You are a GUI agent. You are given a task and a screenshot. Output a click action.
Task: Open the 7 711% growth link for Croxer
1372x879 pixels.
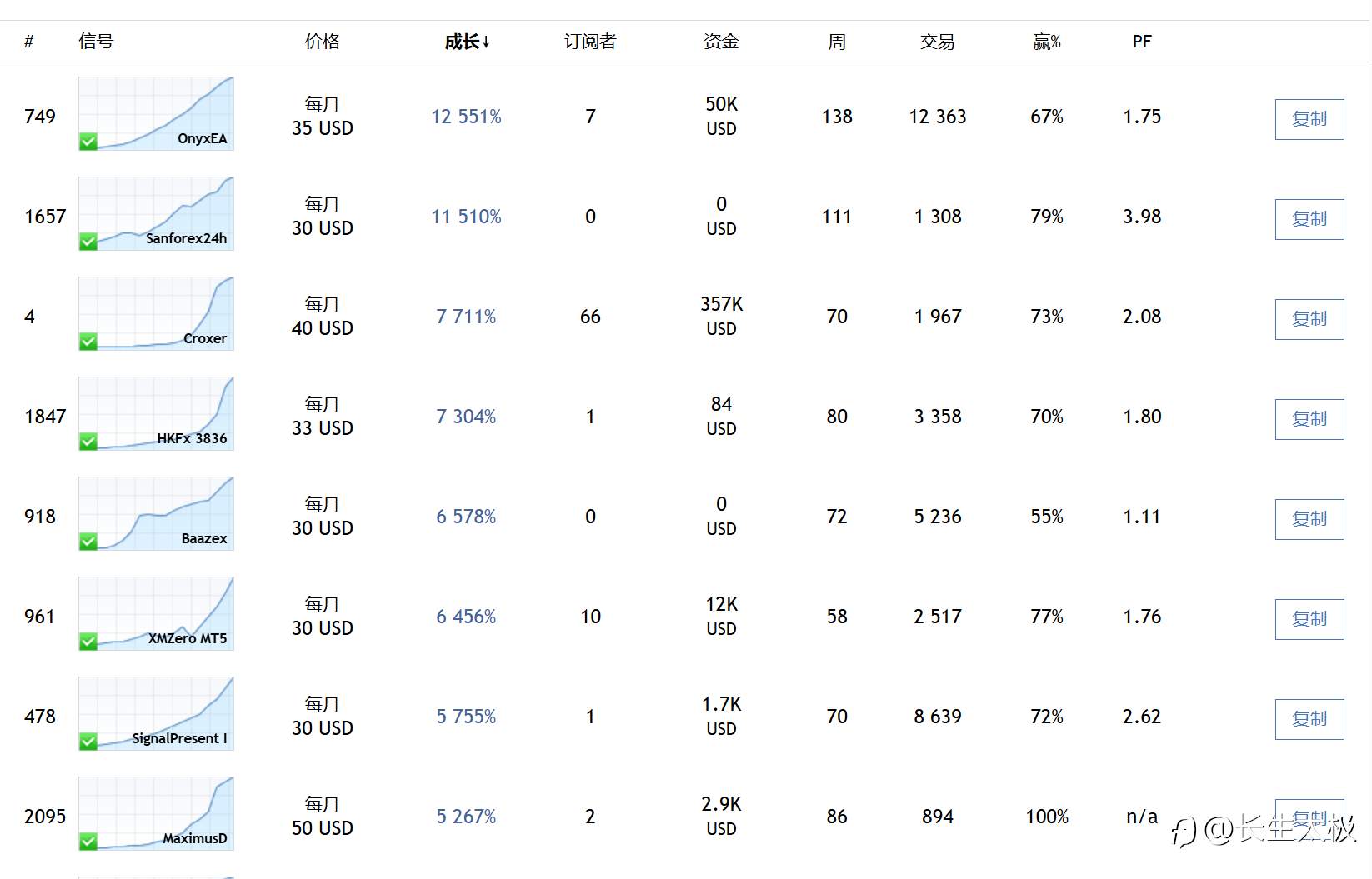point(467,317)
